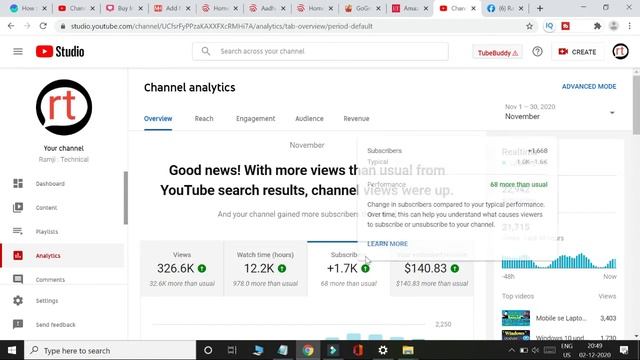Switch to the Engagement tab
The height and width of the screenshot is (360, 640).
256,119
